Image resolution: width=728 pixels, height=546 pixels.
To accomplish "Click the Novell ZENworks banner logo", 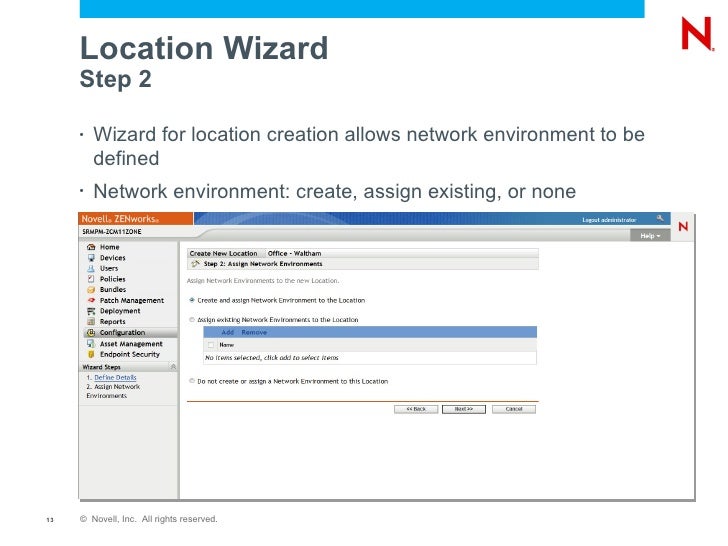I will tap(136, 219).
